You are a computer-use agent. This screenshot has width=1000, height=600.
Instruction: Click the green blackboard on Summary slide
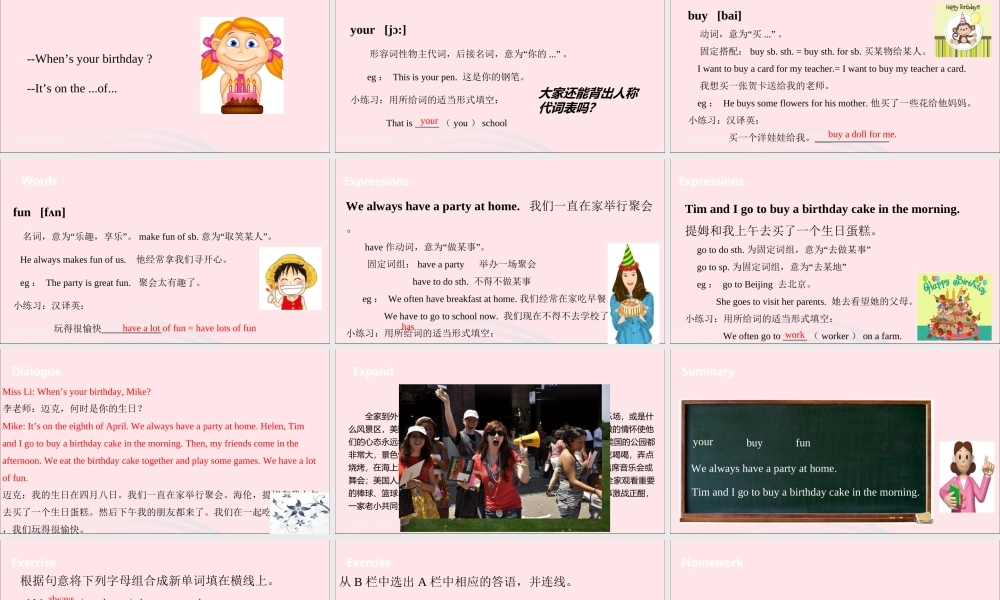[x=805, y=461]
